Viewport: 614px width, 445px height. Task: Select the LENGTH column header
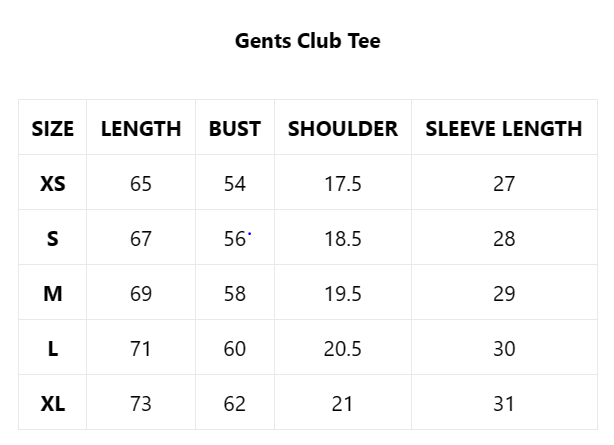(141, 129)
